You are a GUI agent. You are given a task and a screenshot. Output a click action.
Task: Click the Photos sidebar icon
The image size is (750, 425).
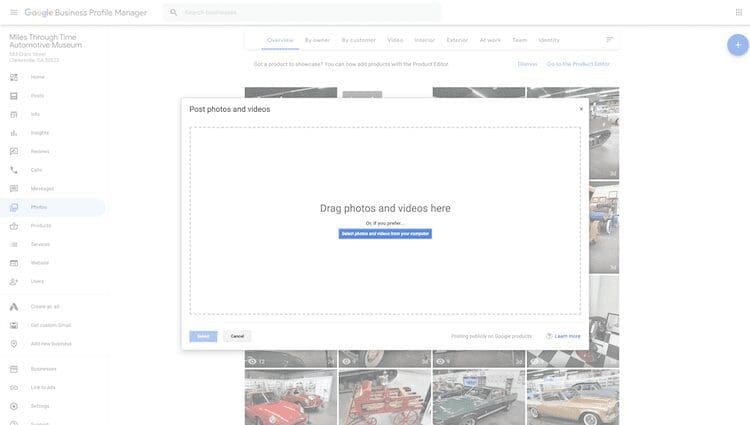click(x=14, y=207)
